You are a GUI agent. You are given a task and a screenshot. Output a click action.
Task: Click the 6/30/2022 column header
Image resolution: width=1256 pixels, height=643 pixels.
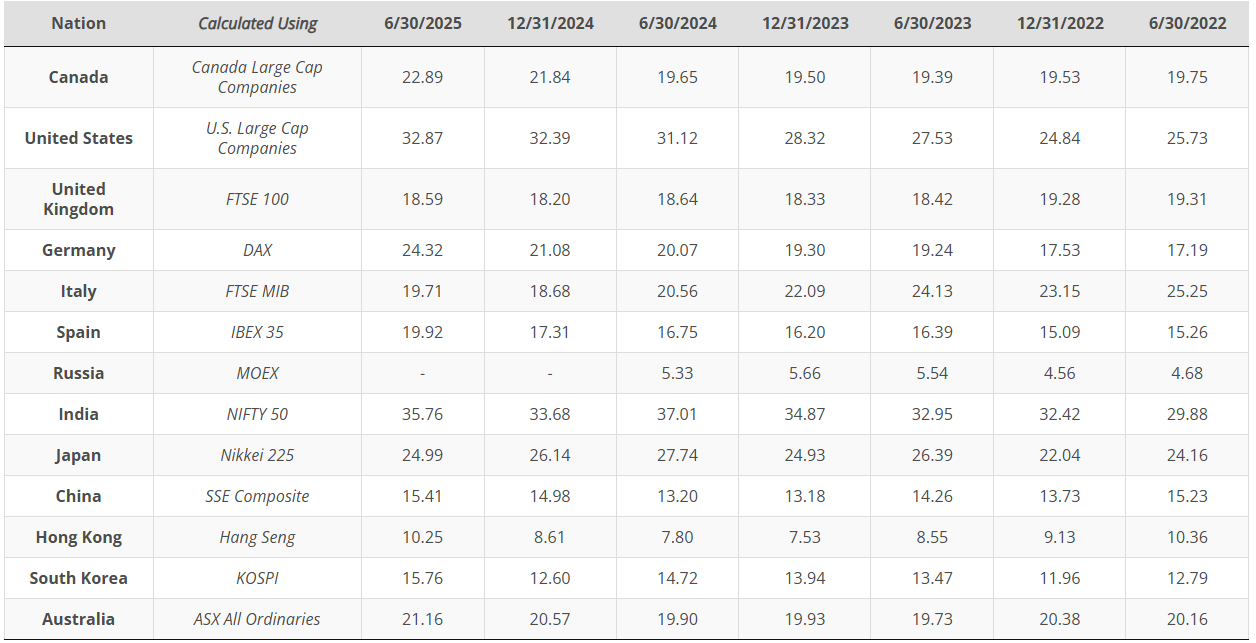click(x=1187, y=23)
